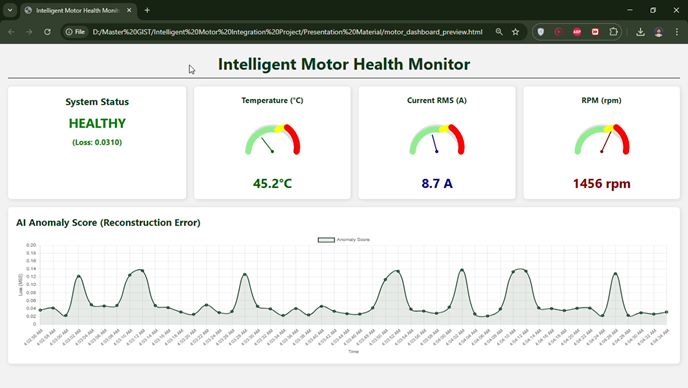The height and width of the screenshot is (388, 688).
Task: Go back to the previous page
Action: click(x=11, y=32)
